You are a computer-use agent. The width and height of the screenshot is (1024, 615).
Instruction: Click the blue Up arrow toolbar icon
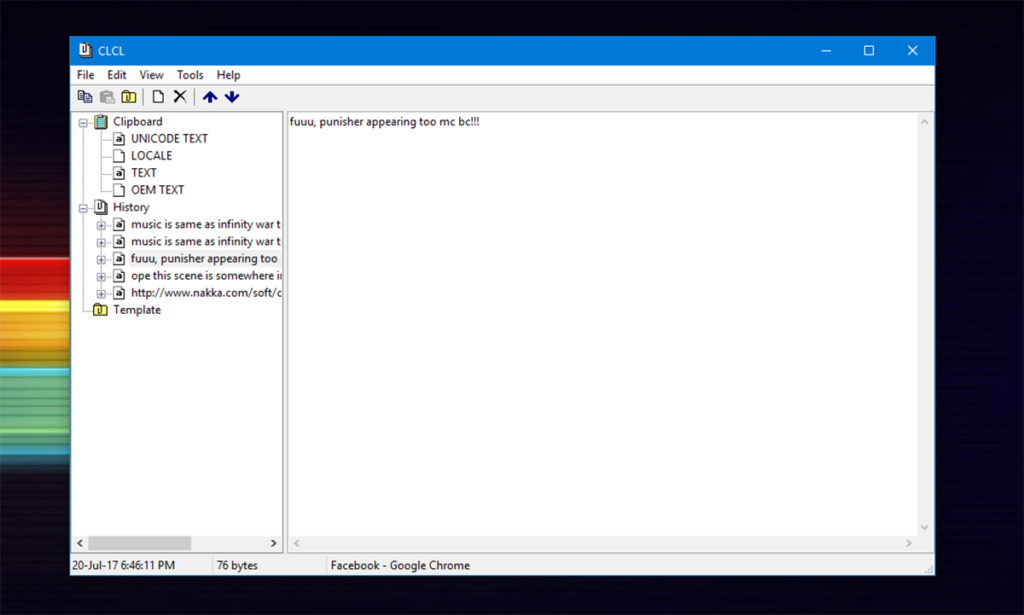(x=209, y=96)
